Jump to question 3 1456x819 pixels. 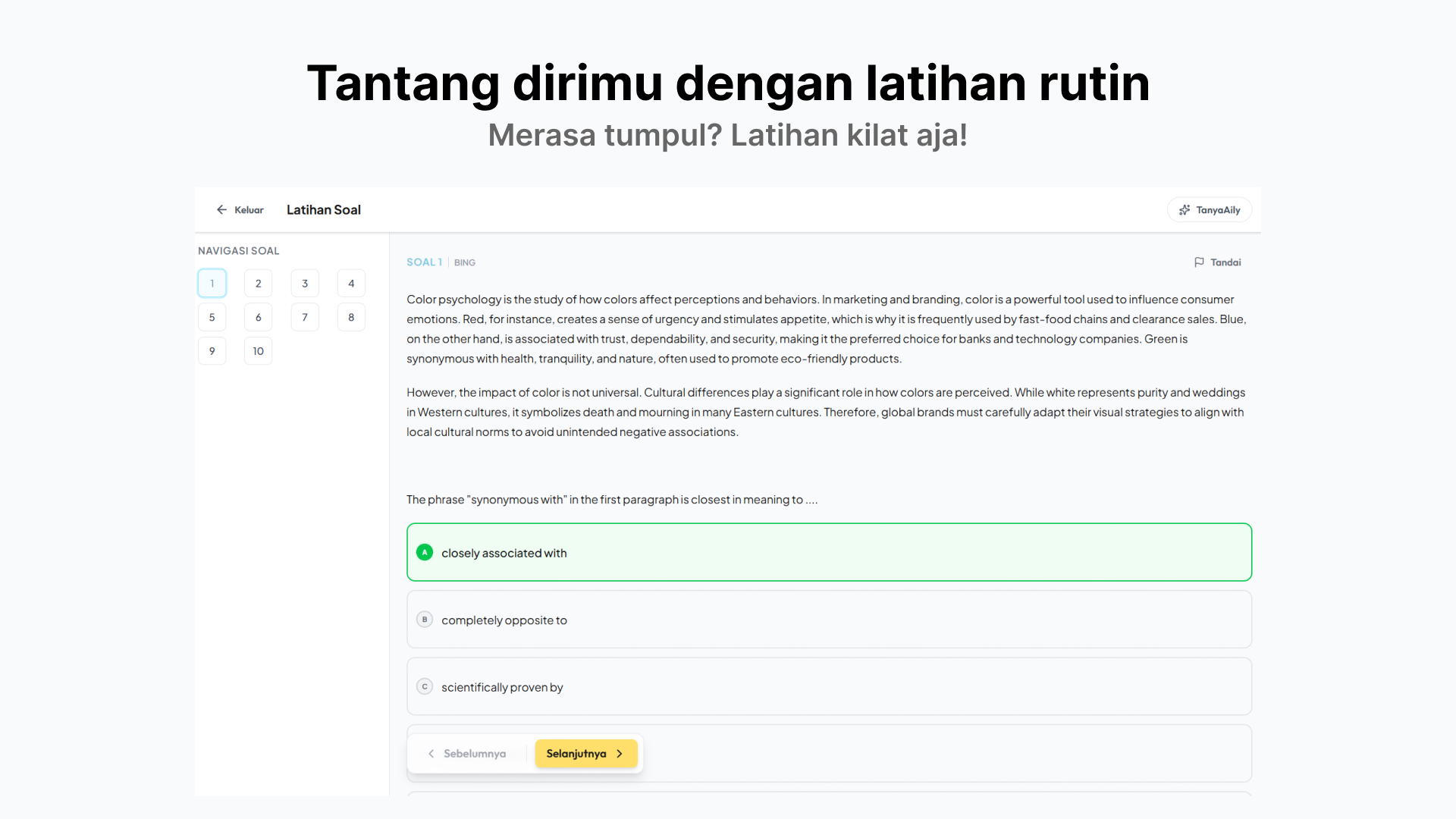click(305, 284)
